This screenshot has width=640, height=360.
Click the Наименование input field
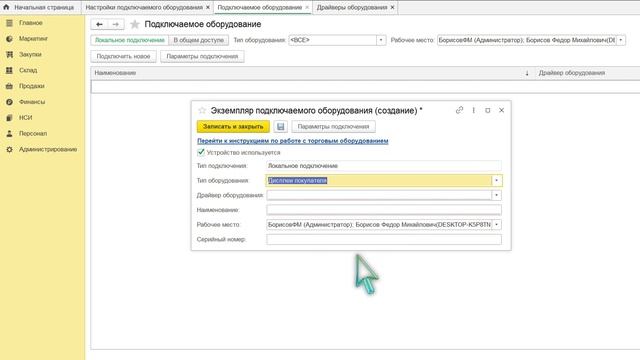(384, 210)
